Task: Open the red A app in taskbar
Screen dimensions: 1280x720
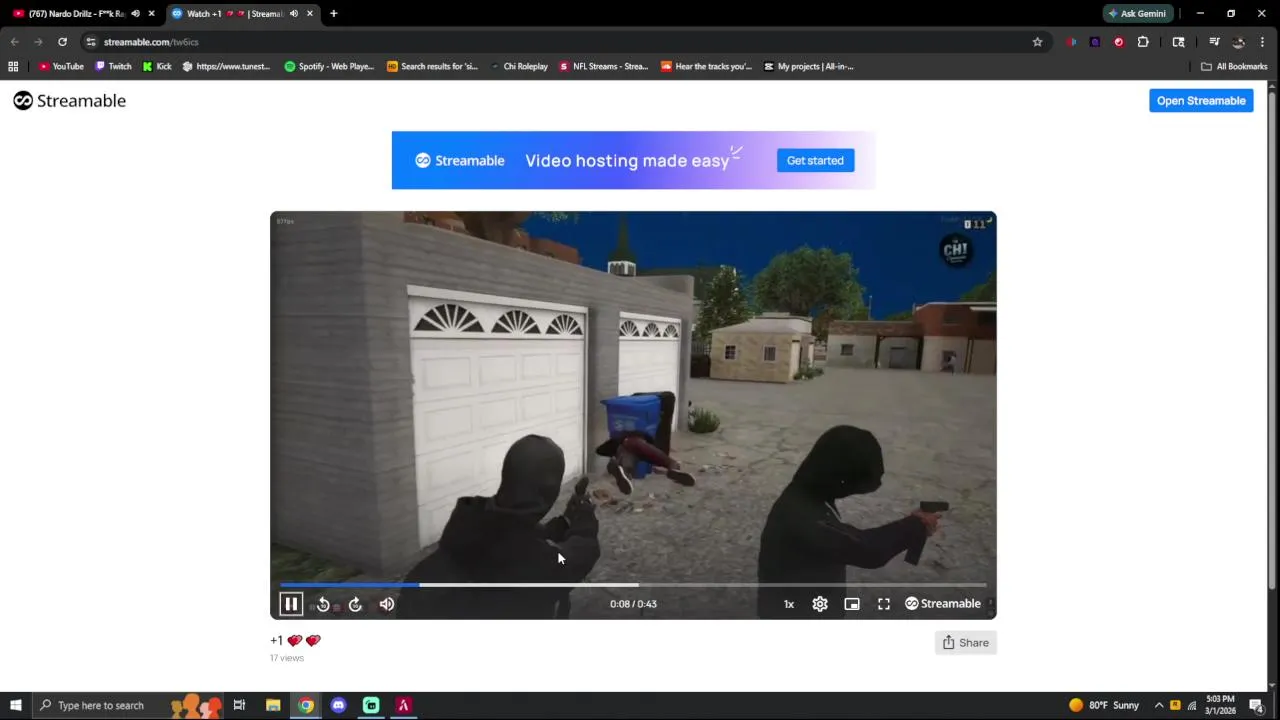Action: [404, 705]
